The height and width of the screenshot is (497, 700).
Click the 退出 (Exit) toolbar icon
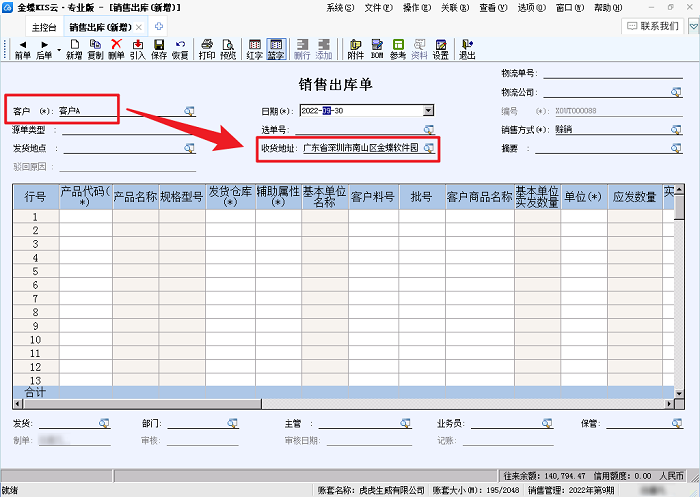[x=466, y=49]
